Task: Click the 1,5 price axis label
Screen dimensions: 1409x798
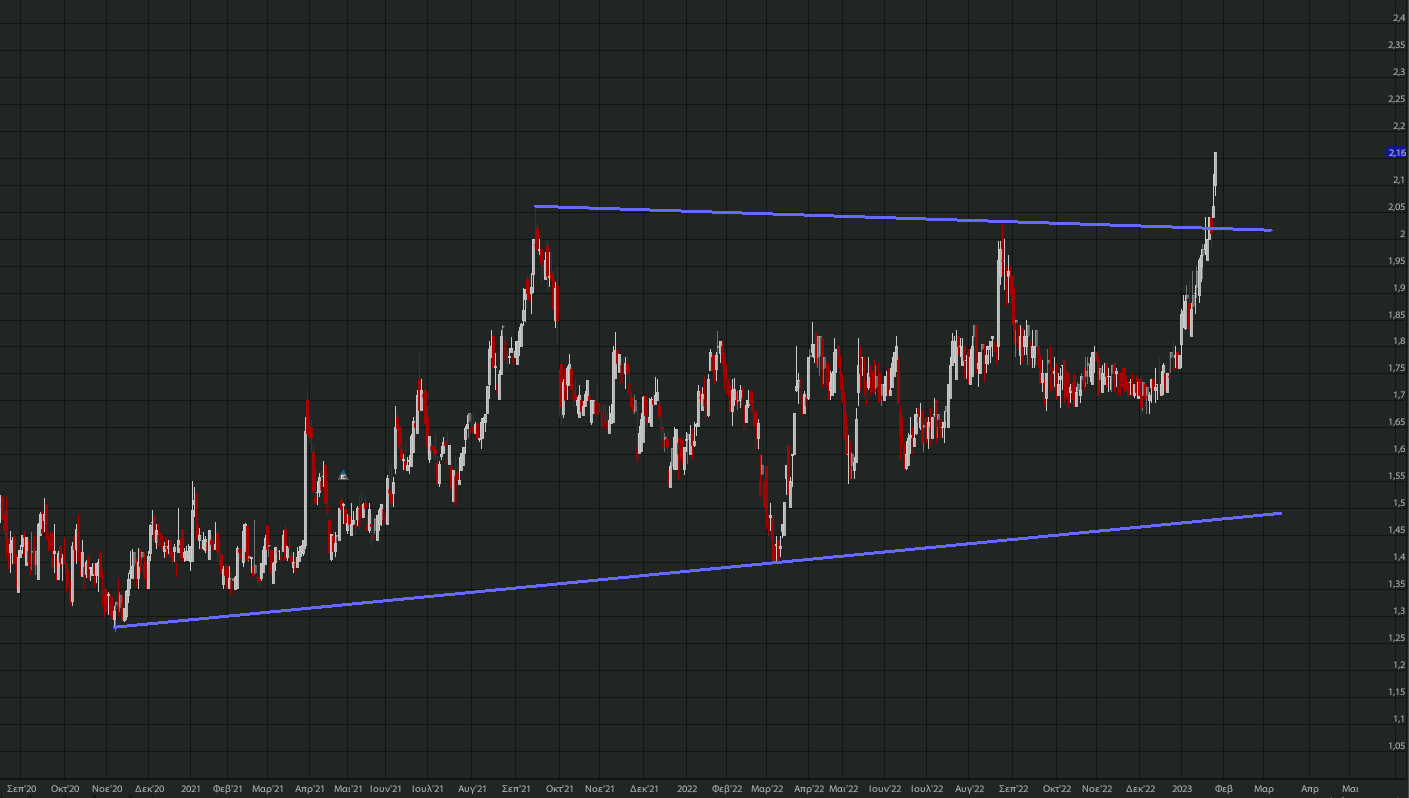Action: point(1397,503)
